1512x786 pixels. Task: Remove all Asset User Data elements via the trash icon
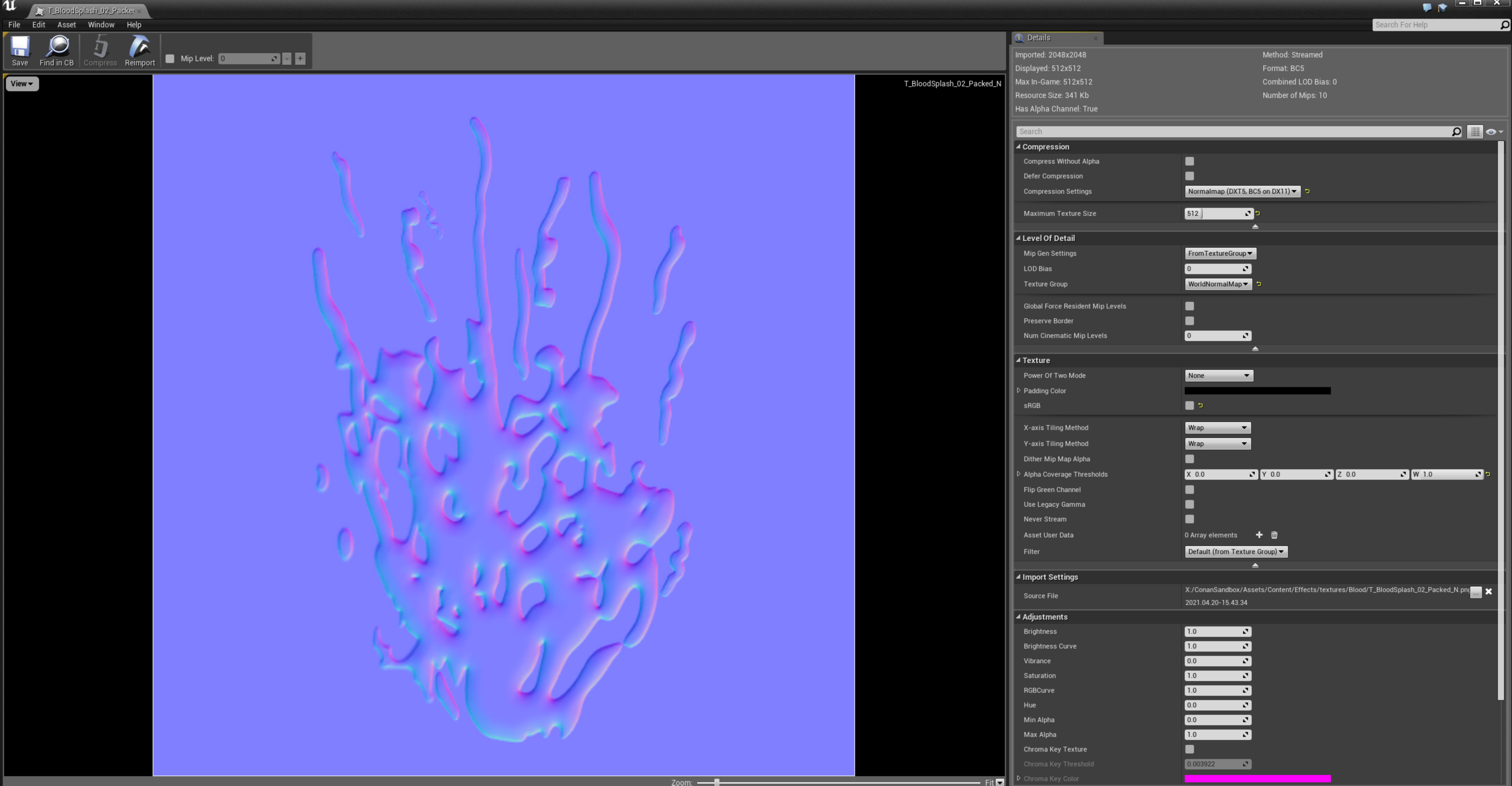click(x=1274, y=534)
